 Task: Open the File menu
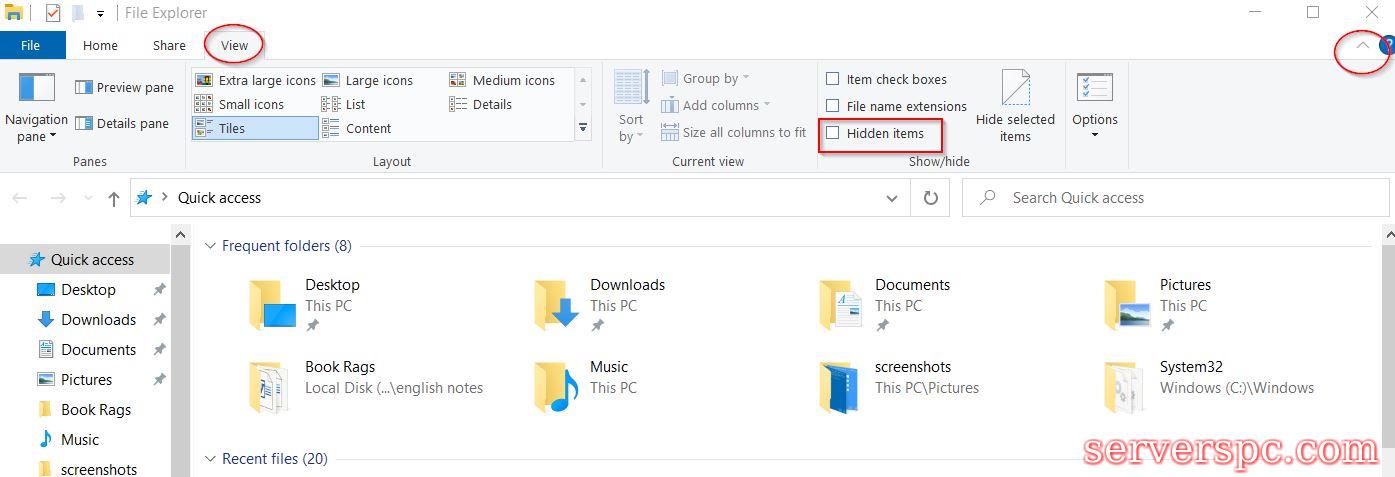coord(31,45)
